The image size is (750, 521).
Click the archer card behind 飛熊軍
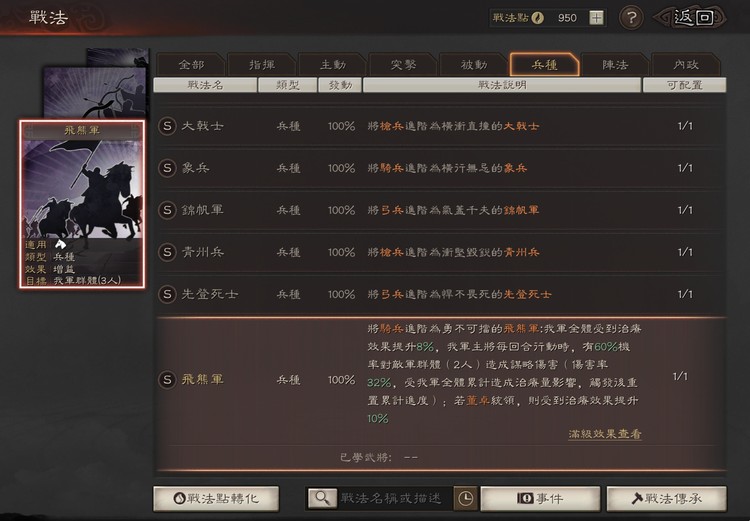(95, 92)
